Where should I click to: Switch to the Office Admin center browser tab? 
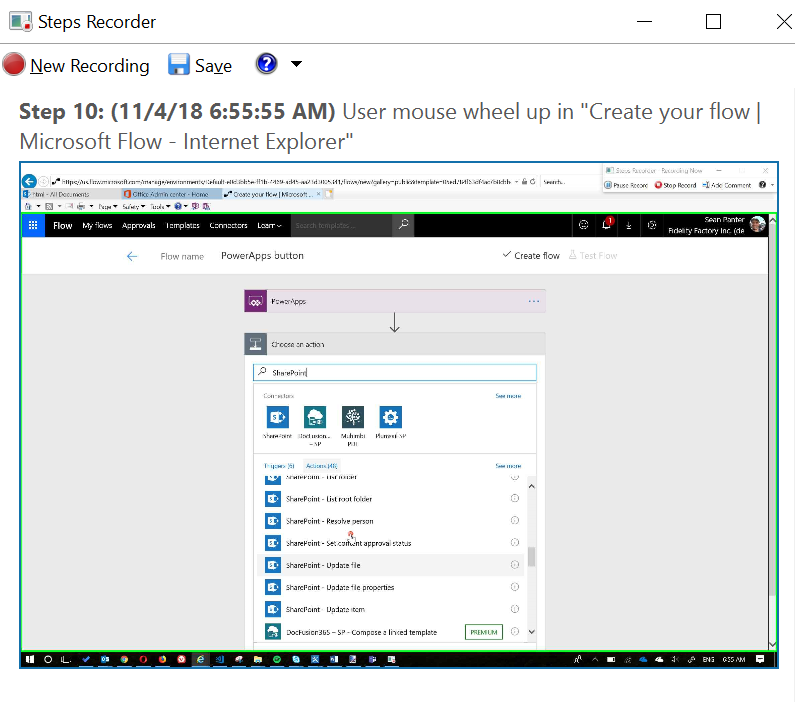point(171,194)
